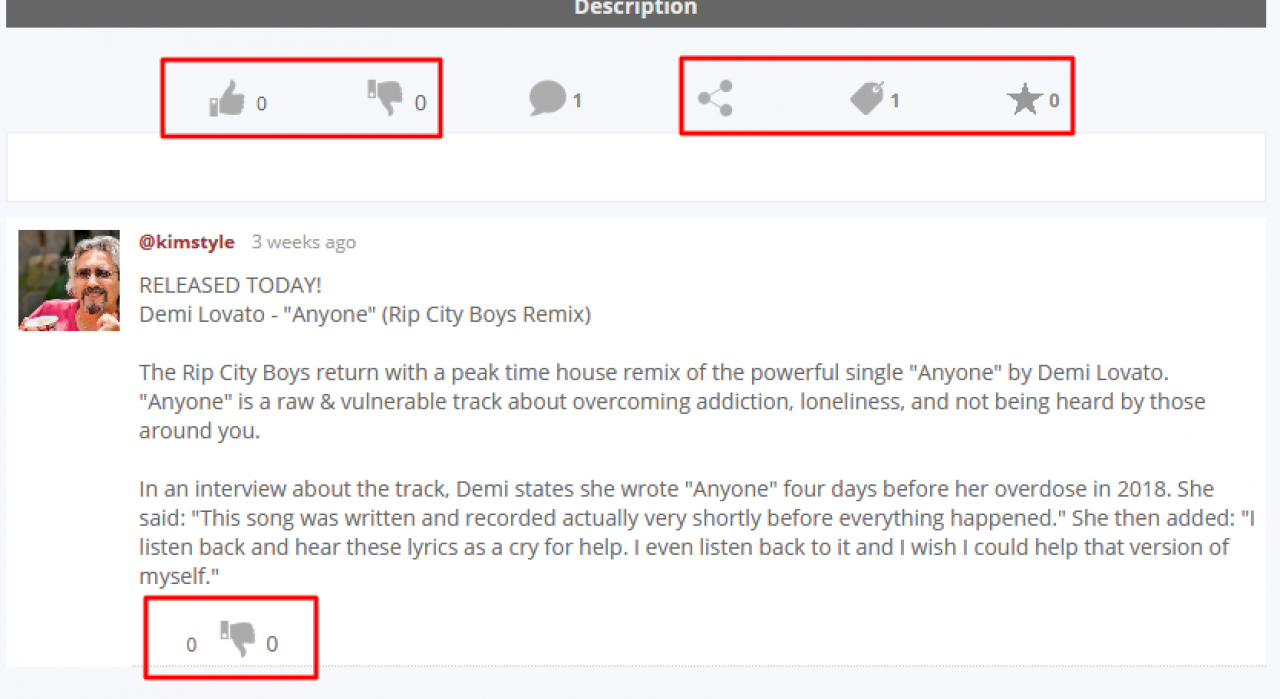
Task: Open comments via the speech bubble icon
Action: [x=548, y=98]
